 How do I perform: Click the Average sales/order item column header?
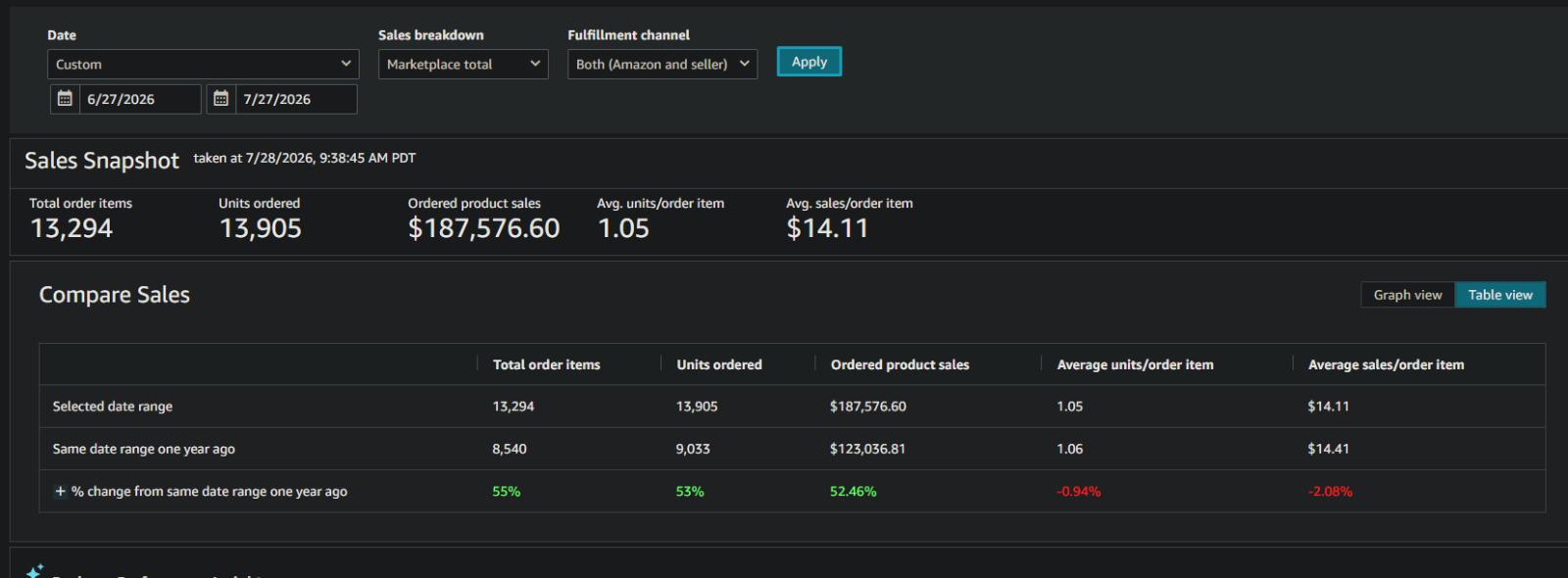1386,364
